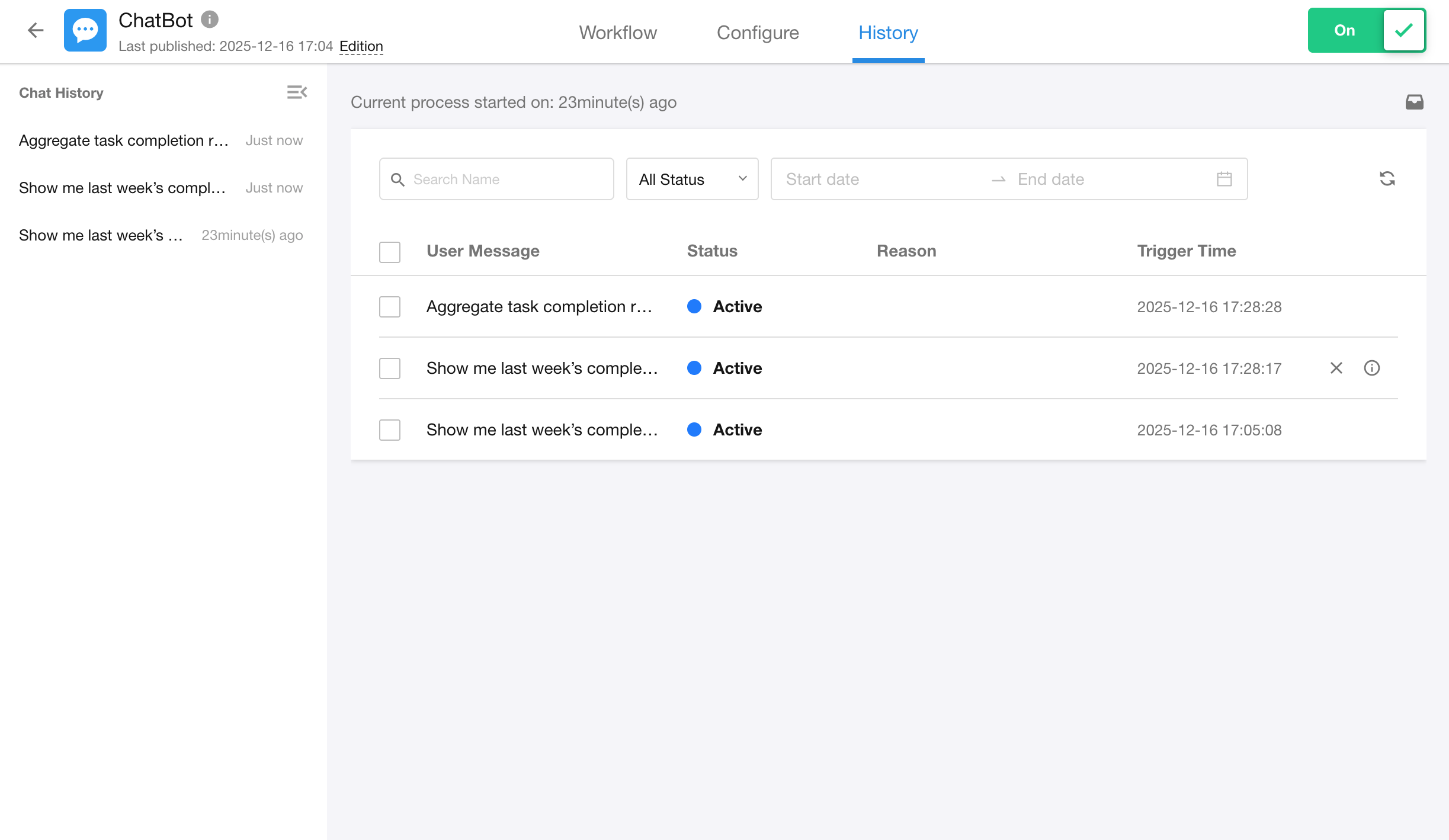Toggle the On publish switch
Viewport: 1449px width, 840px height.
[1366, 30]
